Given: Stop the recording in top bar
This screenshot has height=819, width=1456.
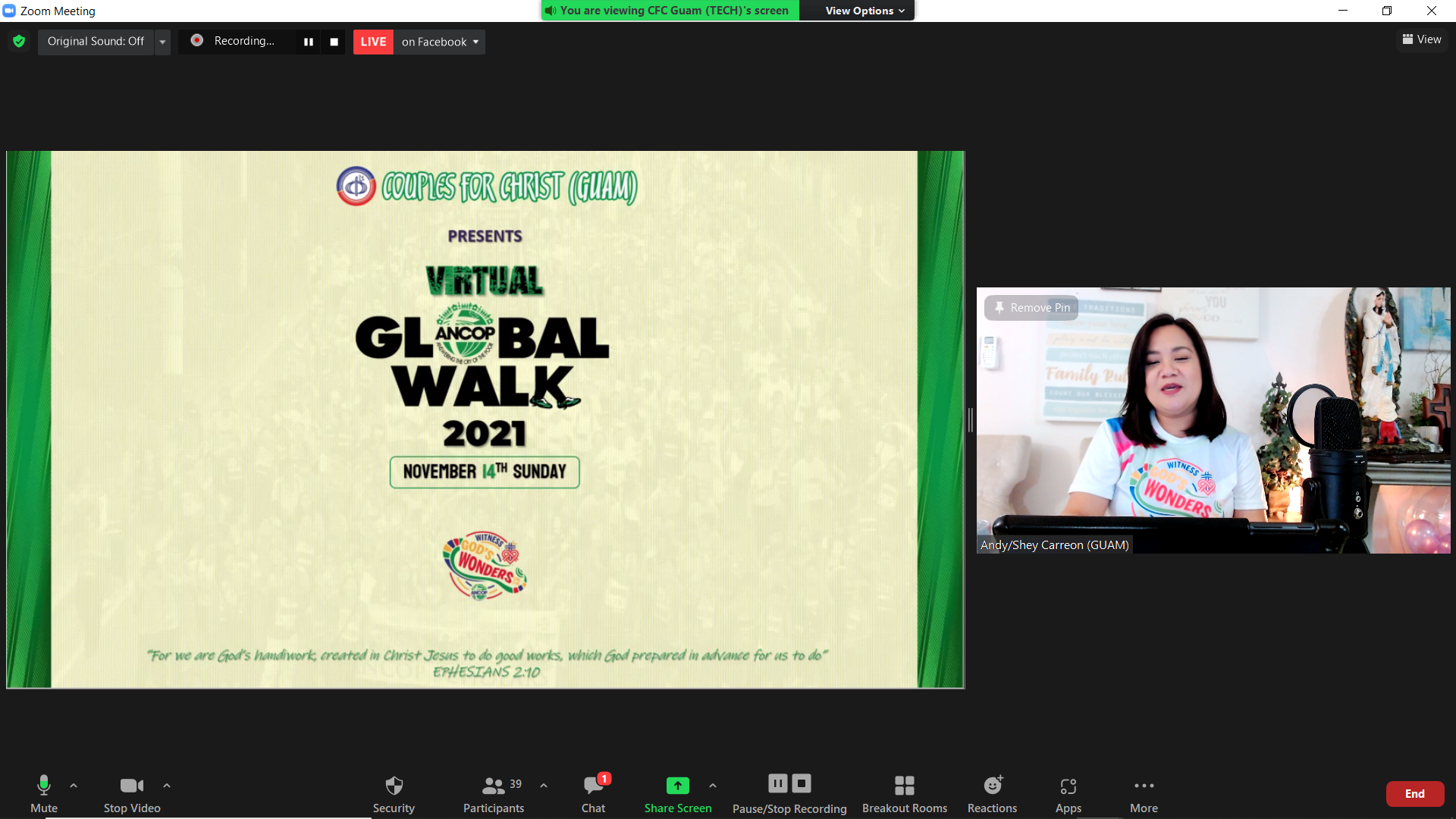Looking at the screenshot, I should 334,42.
